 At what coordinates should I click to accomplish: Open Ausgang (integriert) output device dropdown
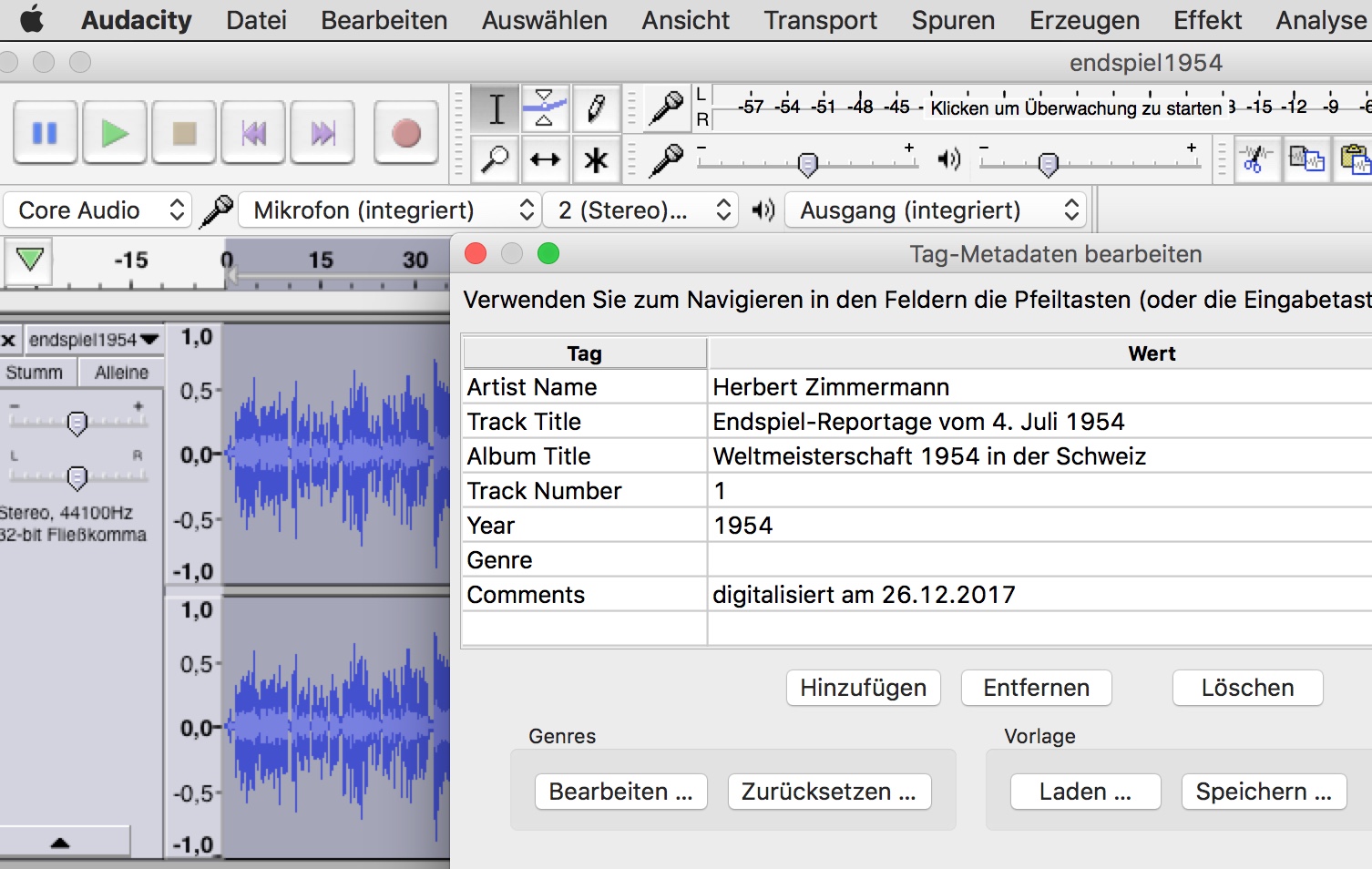click(x=936, y=210)
